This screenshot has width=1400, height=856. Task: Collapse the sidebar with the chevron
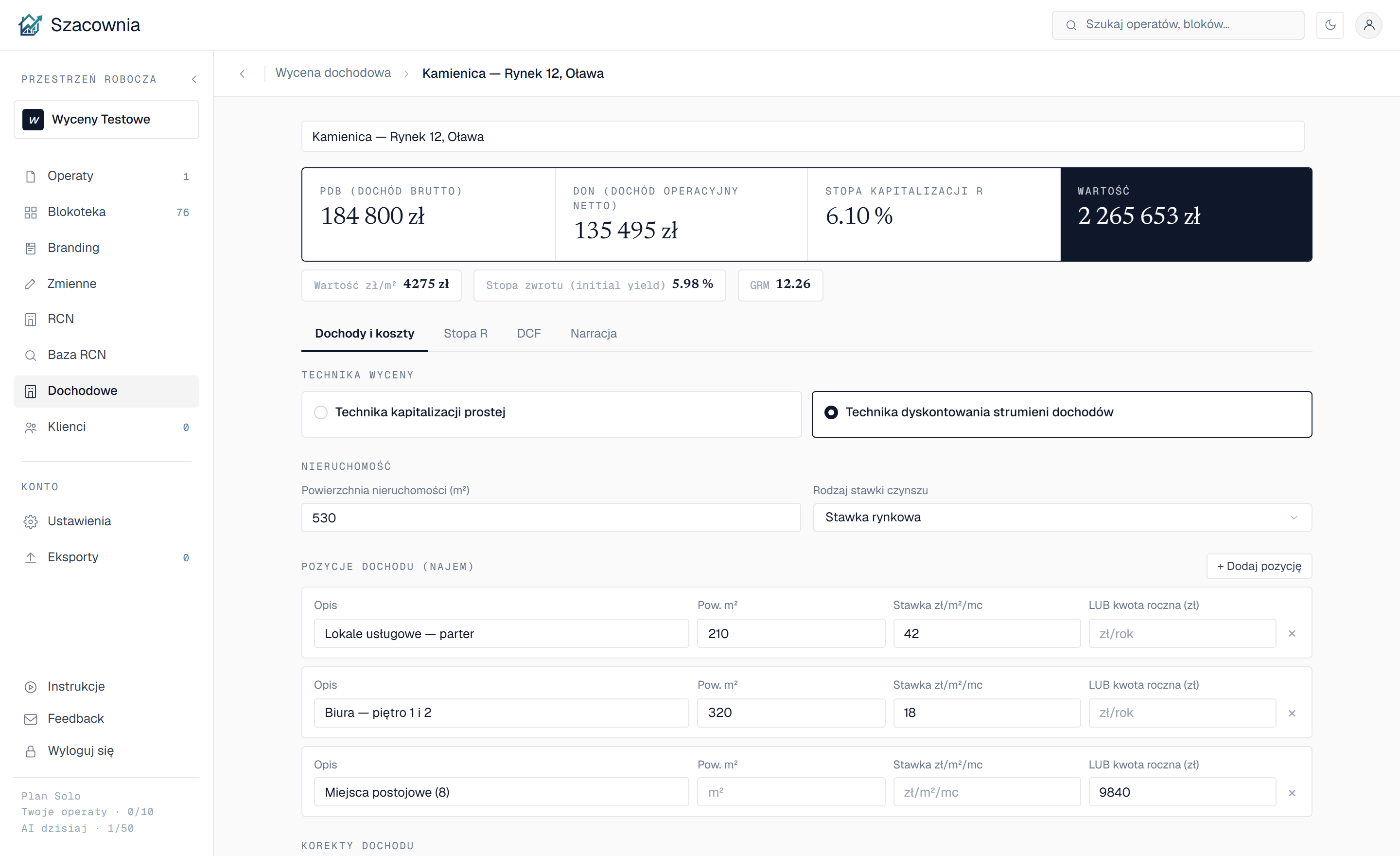(x=194, y=79)
